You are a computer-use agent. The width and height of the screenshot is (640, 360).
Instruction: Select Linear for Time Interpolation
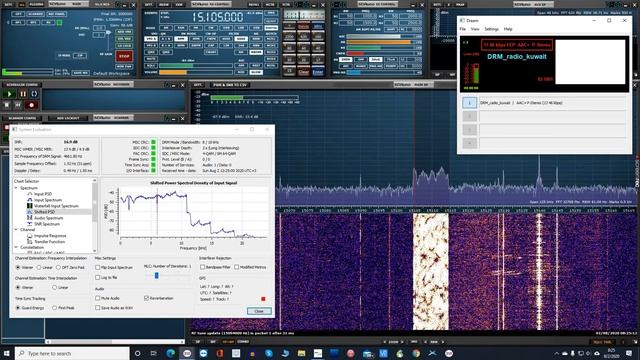coord(54,288)
